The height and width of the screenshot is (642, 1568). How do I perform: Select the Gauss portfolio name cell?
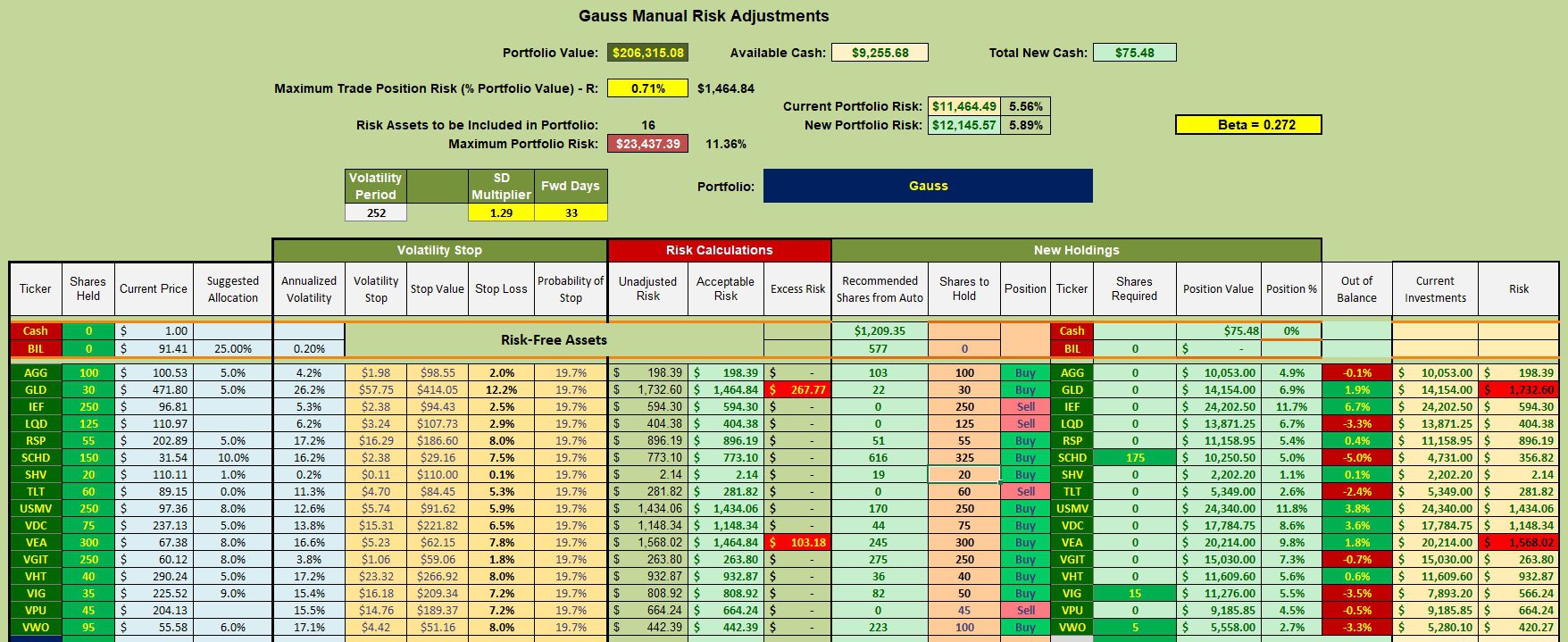click(928, 186)
